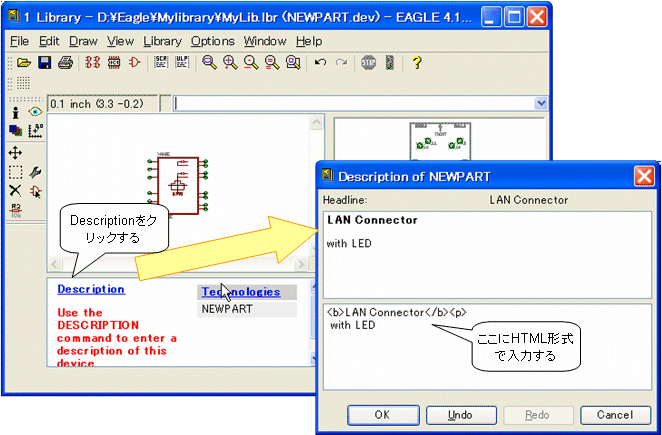Image resolution: width=662 pixels, height=435 pixels.
Task: Open the File menu
Action: [x=19, y=41]
